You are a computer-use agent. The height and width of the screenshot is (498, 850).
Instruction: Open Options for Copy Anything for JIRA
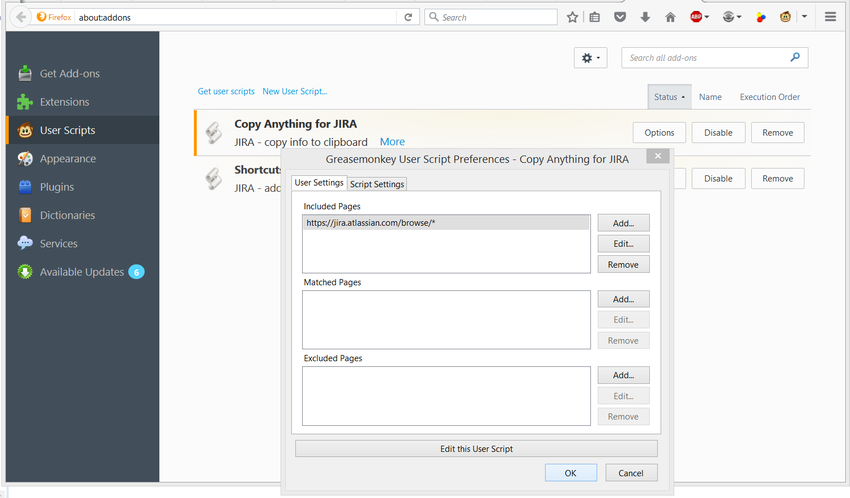(659, 133)
